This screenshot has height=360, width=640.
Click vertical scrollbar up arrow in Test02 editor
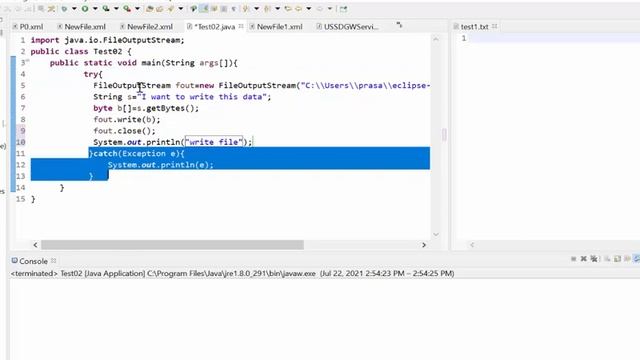pos(436,39)
